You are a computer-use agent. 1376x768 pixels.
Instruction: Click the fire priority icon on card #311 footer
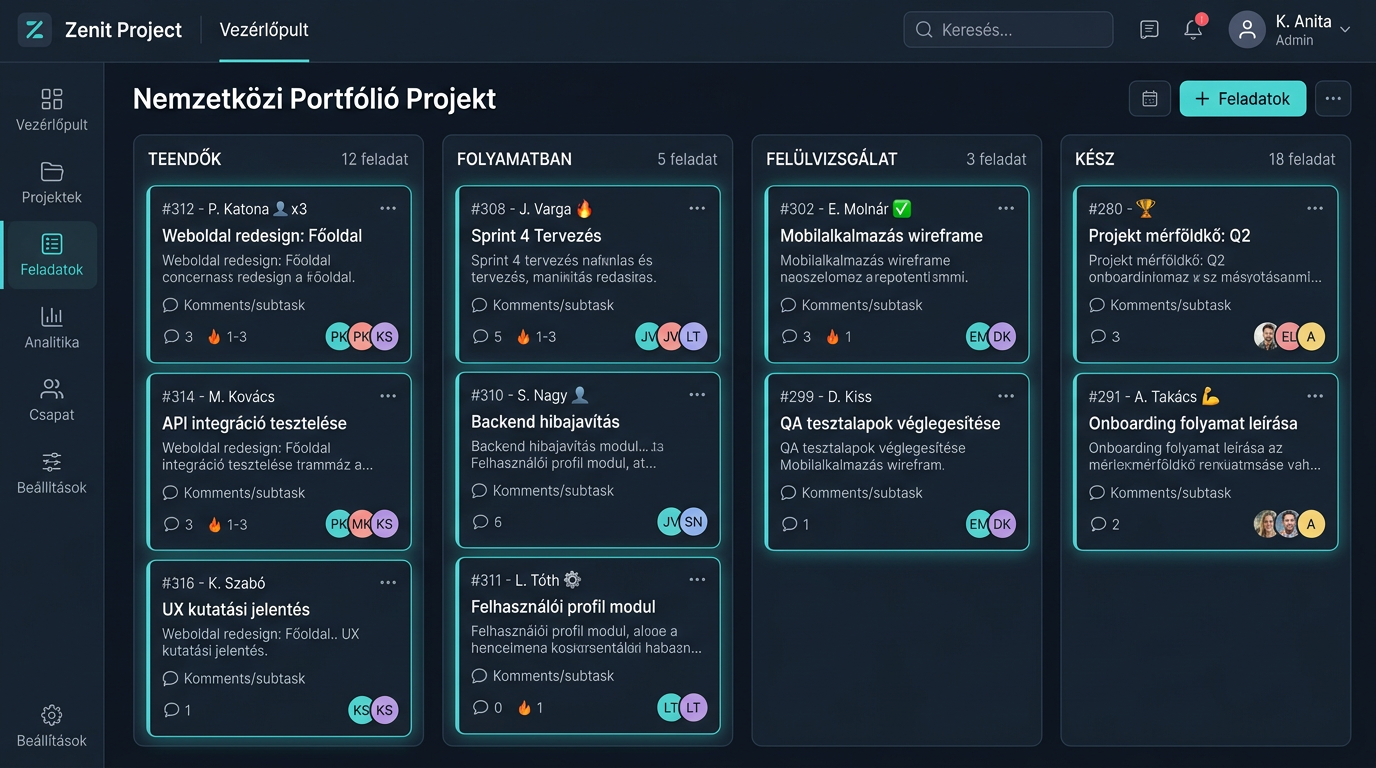524,707
